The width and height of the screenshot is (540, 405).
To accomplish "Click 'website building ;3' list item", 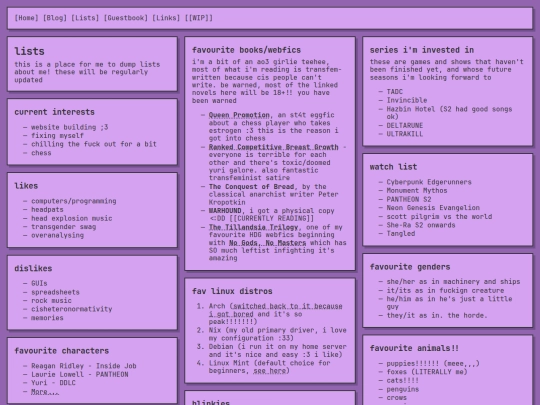I will (x=70, y=127).
